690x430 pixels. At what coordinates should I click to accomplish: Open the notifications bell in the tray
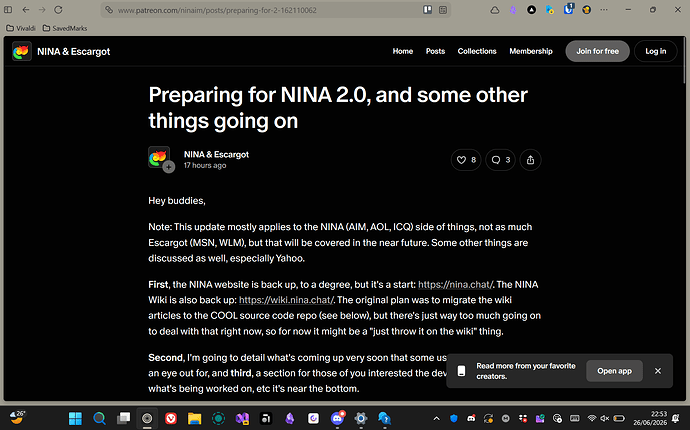coord(676,419)
